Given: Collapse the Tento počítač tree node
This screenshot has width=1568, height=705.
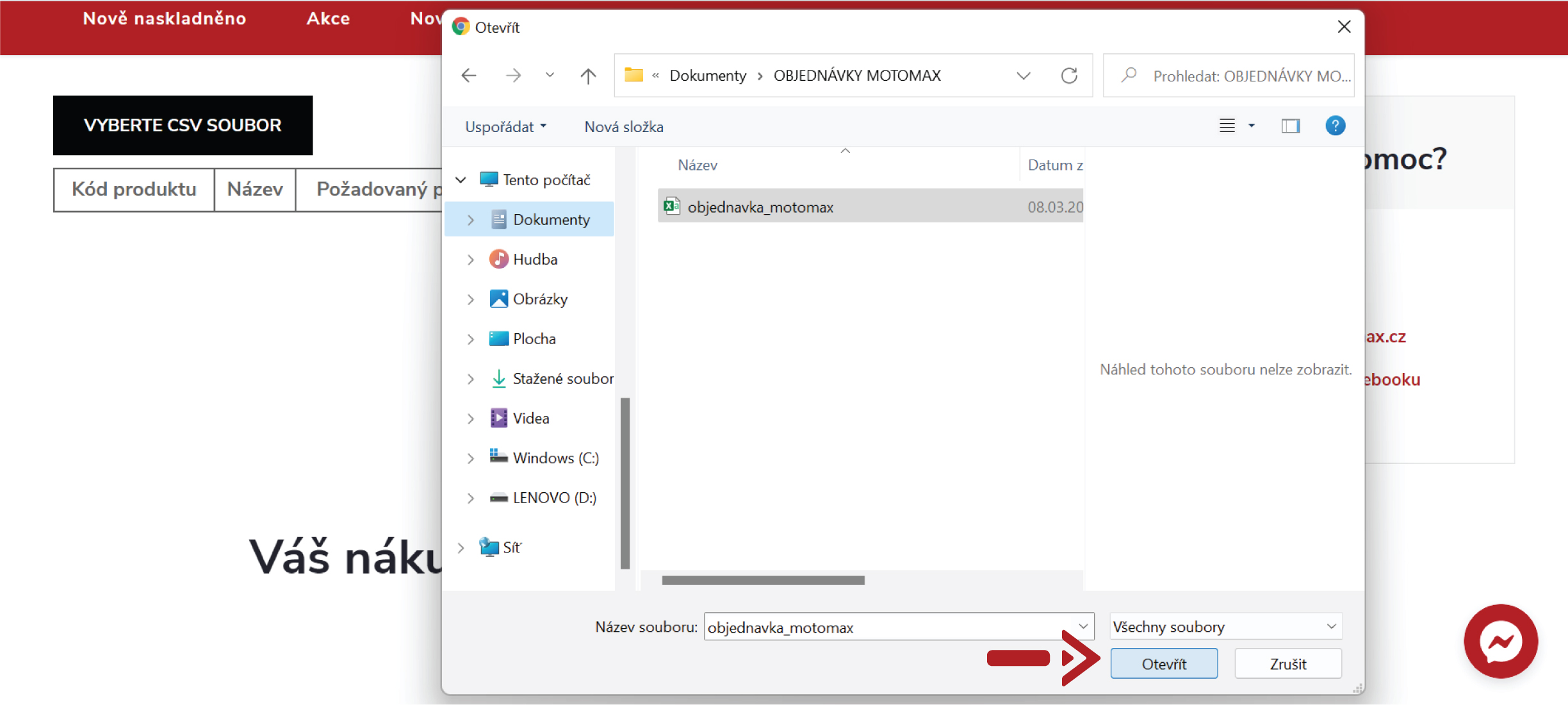Looking at the screenshot, I should [x=461, y=180].
